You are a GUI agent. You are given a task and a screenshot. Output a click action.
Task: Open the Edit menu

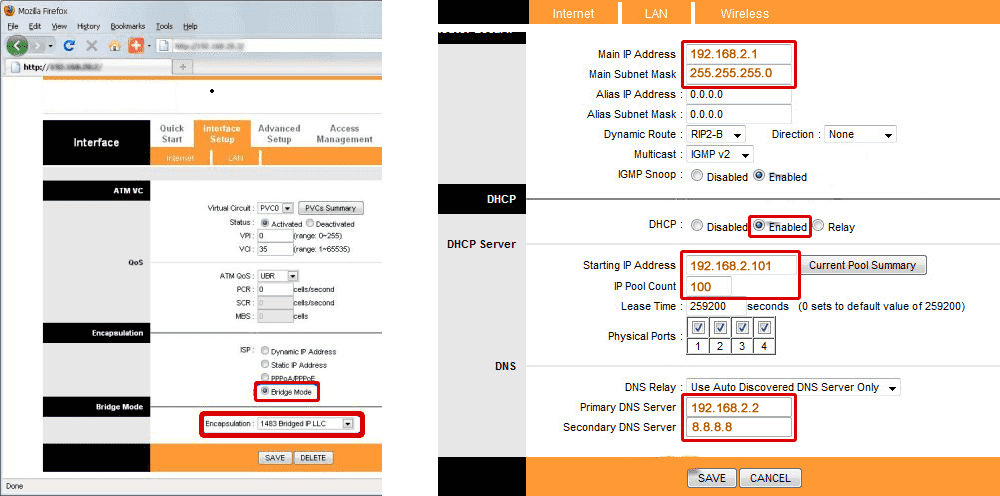tap(34, 26)
